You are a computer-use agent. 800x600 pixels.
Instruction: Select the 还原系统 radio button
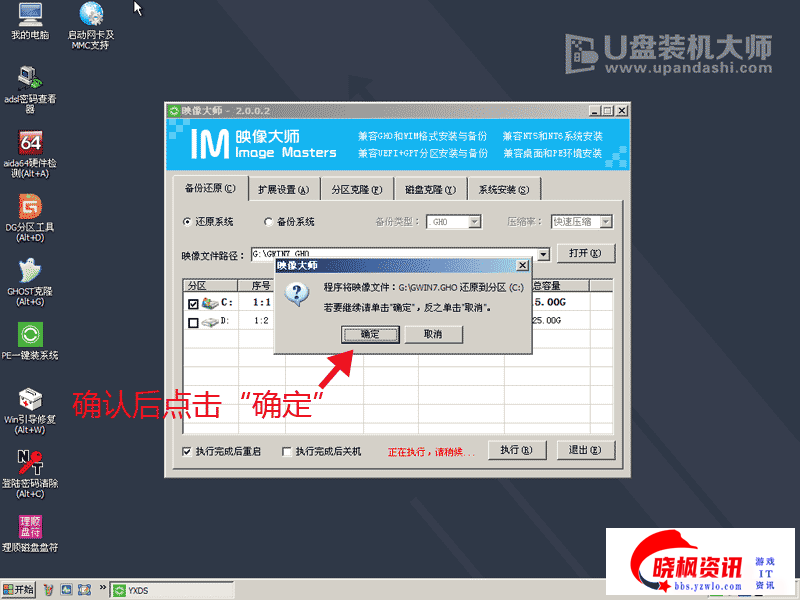pos(187,222)
